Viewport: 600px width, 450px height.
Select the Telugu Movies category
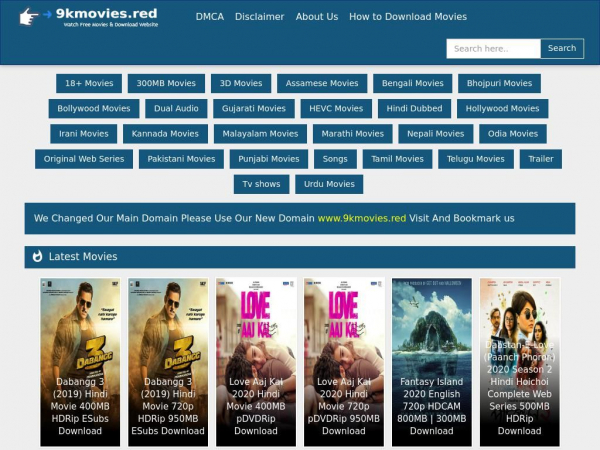click(476, 159)
